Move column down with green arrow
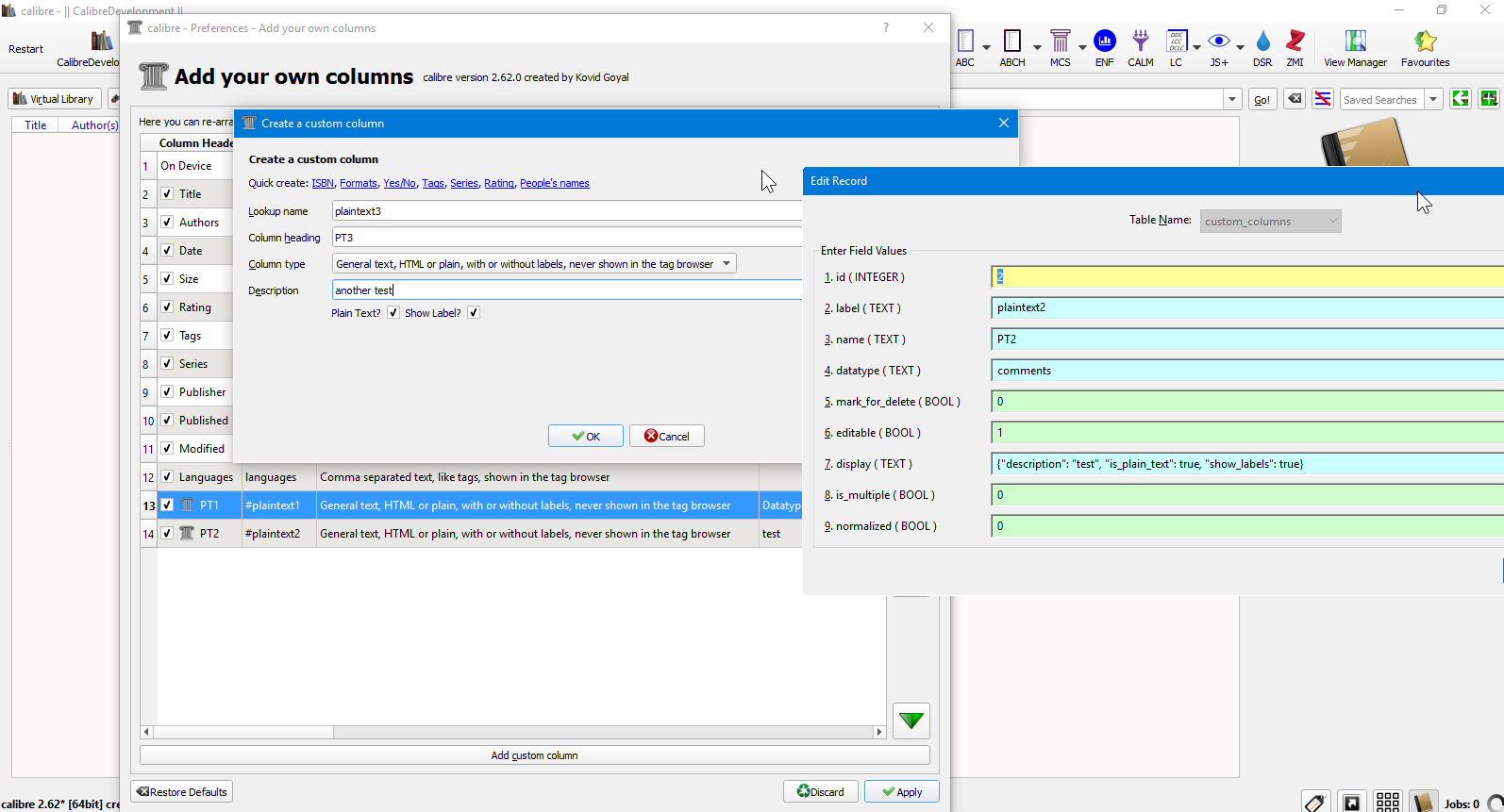The image size is (1504, 812). (911, 721)
